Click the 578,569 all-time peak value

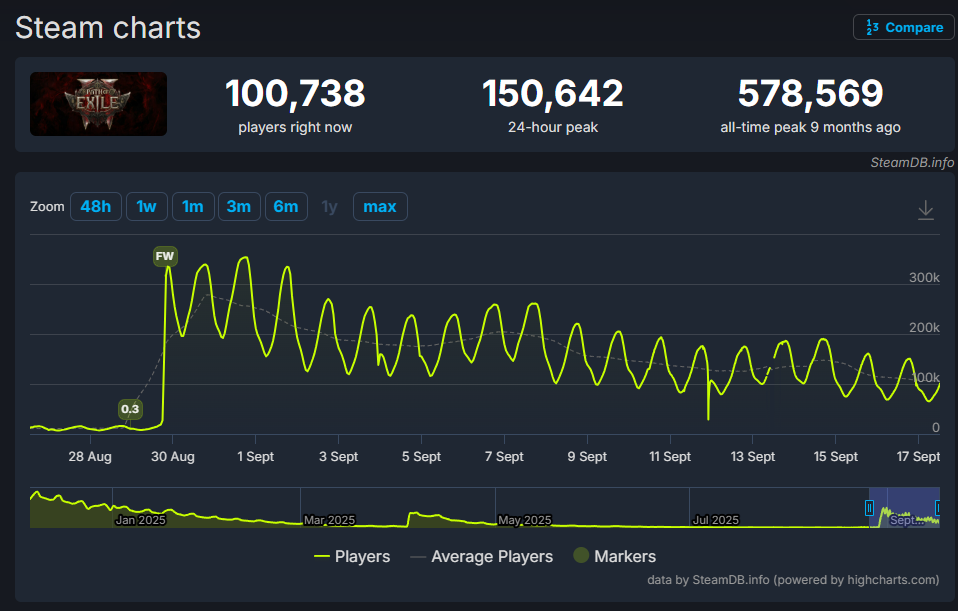point(810,93)
